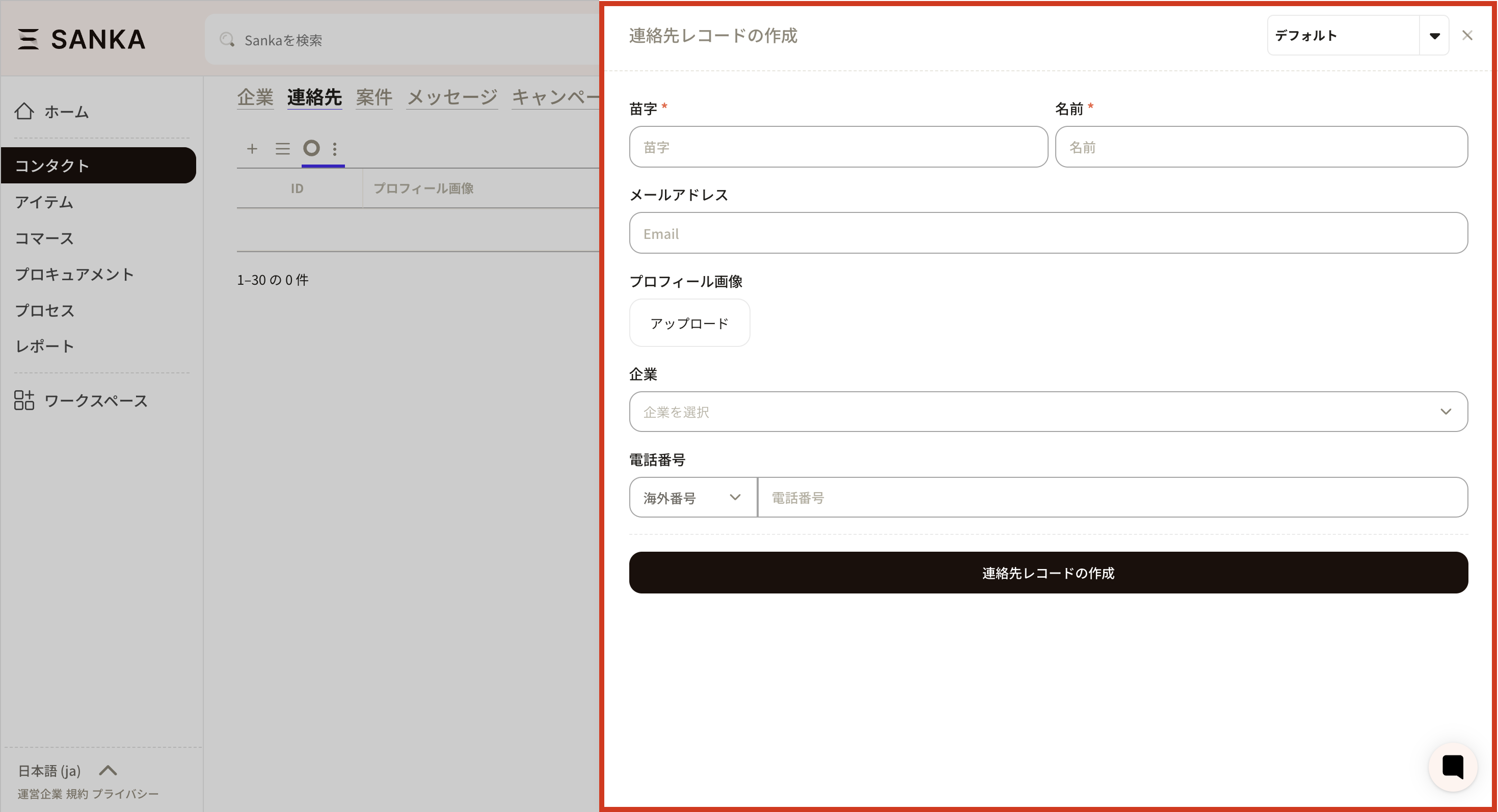Open the Workspace grid icon
Image resolution: width=1498 pixels, height=812 pixels.
click(x=24, y=400)
